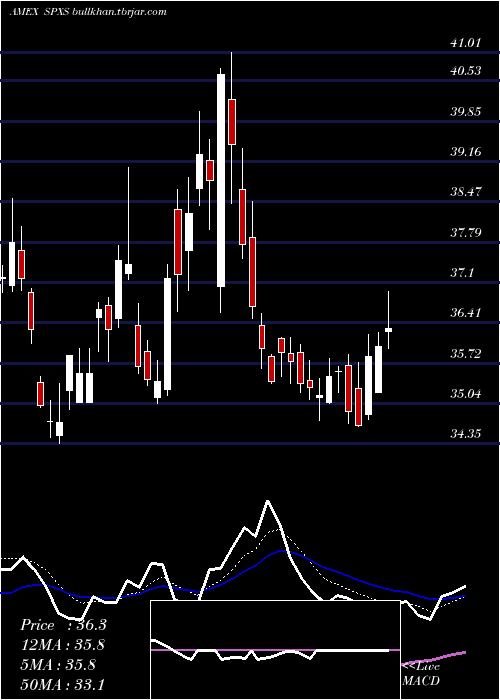Click the <<Live MACD label
Viewport: 500px width, 700px height.
421,673
